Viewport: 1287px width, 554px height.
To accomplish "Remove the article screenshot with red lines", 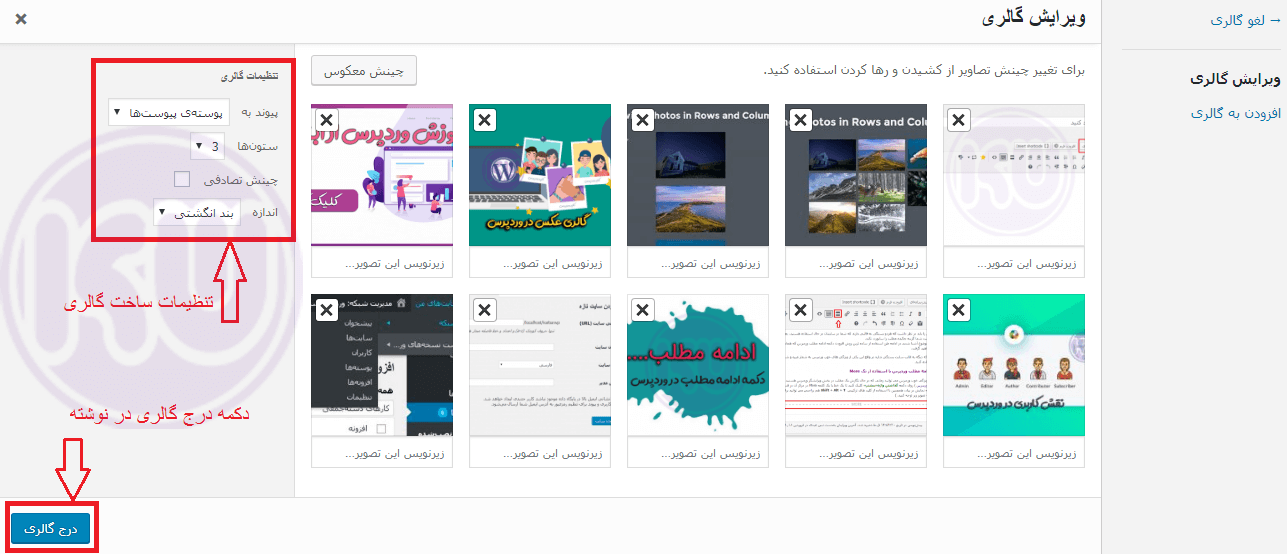I will (x=800, y=310).
